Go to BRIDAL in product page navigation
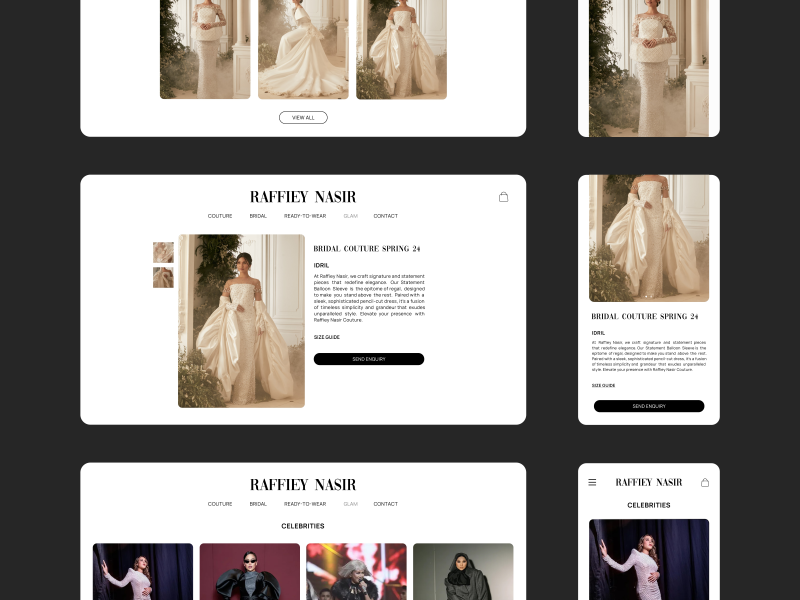 pos(258,216)
